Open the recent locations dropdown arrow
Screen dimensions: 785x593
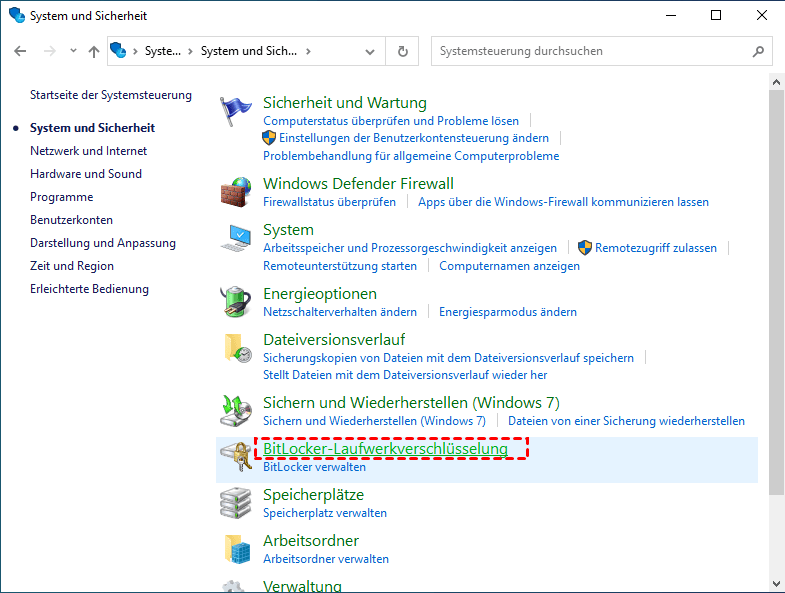(73, 51)
